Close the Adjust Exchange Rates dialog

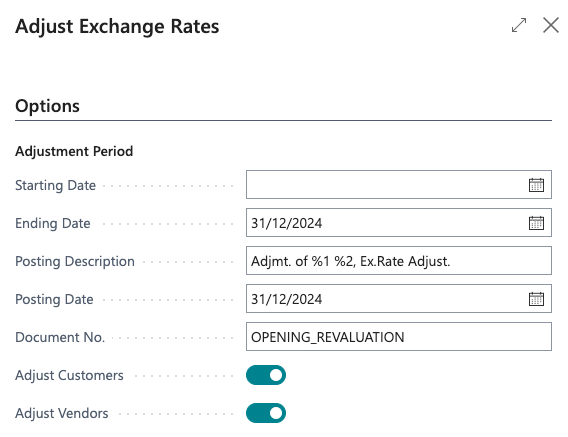[551, 25]
